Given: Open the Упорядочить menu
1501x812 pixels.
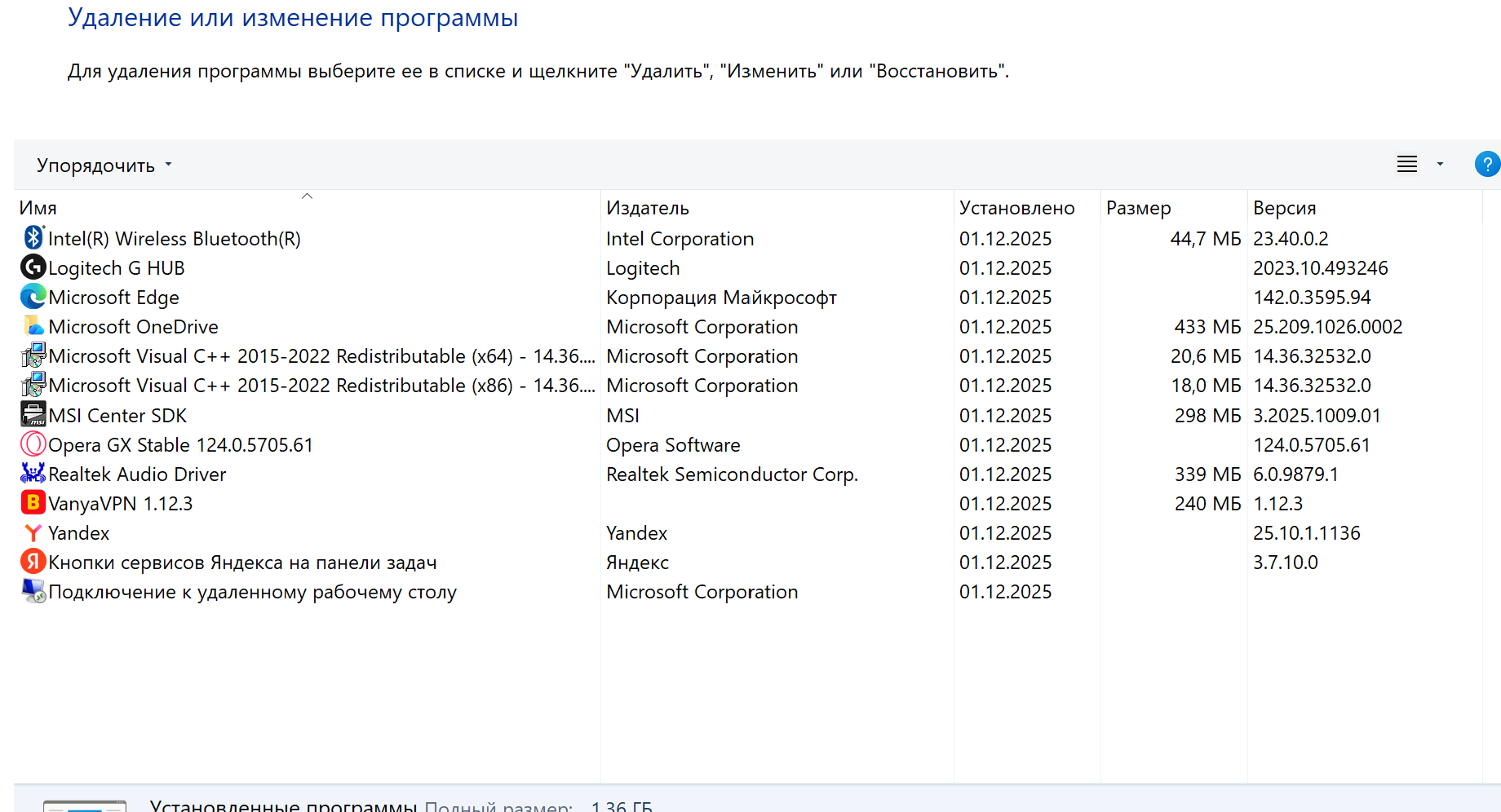Looking at the screenshot, I should tap(104, 165).
